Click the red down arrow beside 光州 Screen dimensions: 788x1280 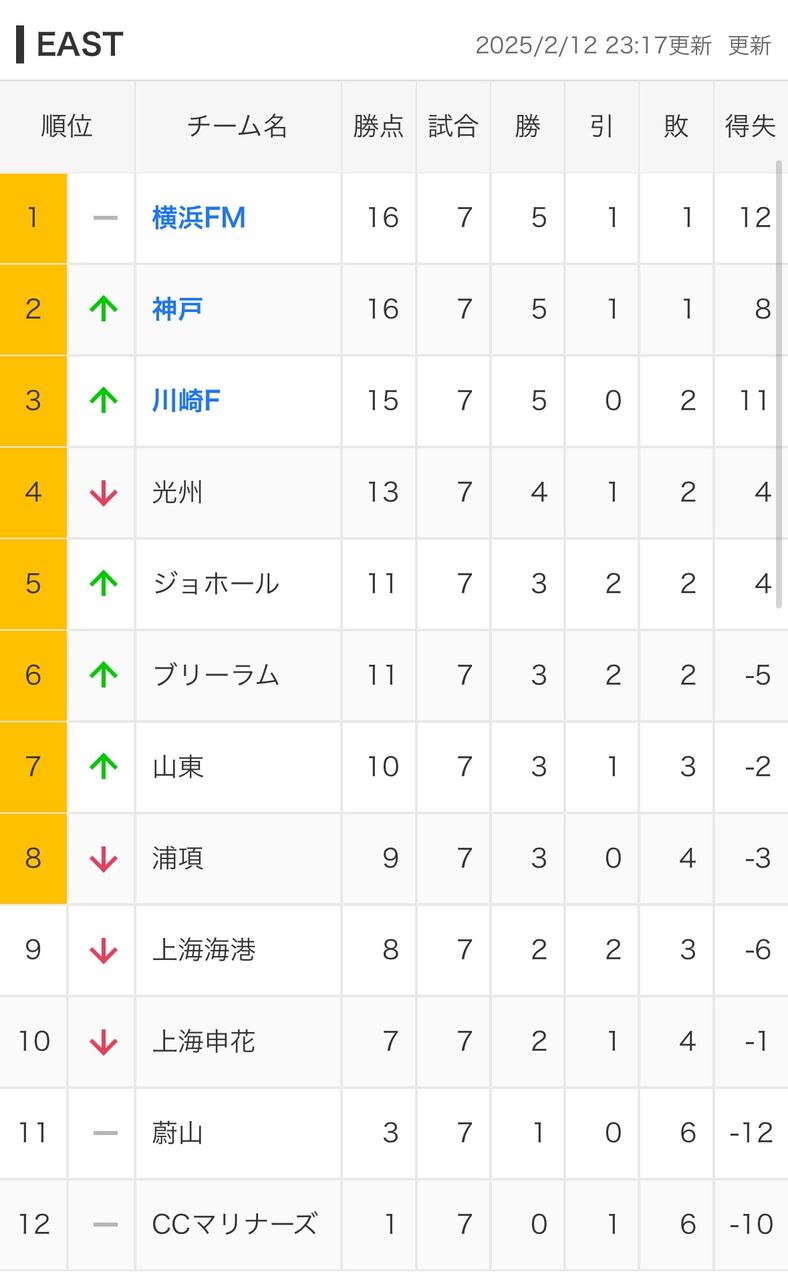[x=103, y=493]
